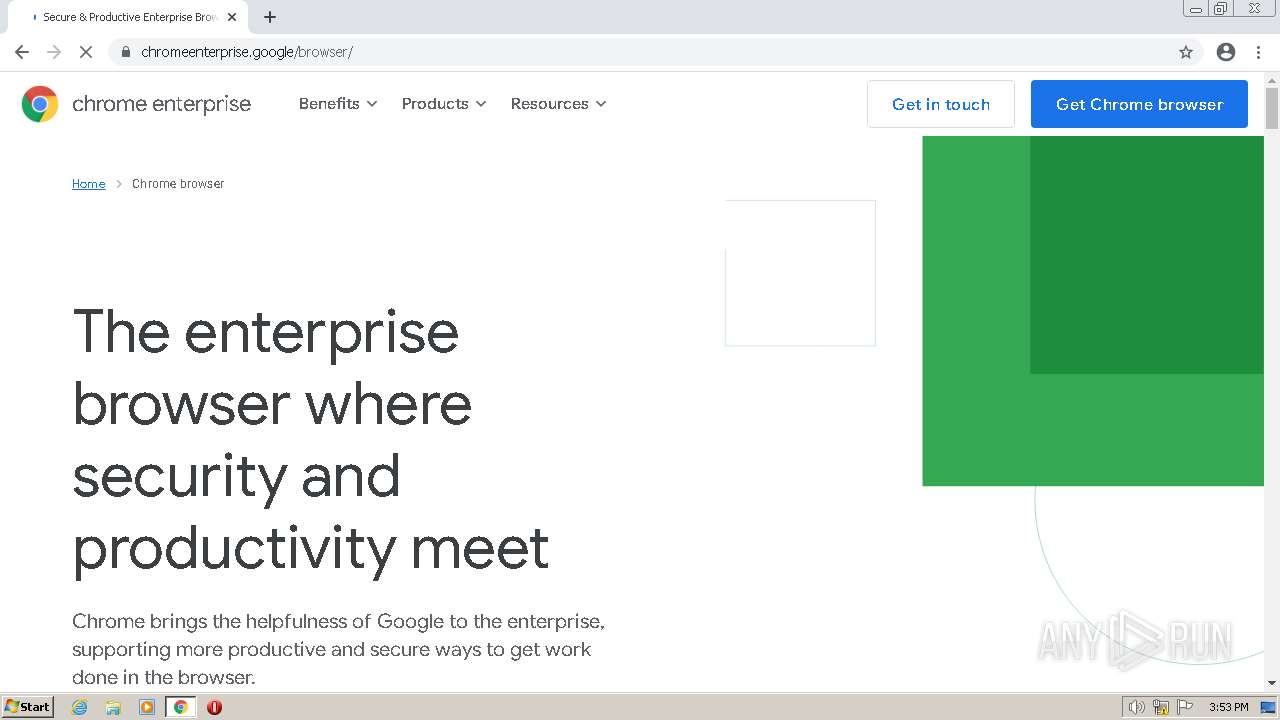
Task: Click Show desktop button in tray
Action: (1269, 707)
